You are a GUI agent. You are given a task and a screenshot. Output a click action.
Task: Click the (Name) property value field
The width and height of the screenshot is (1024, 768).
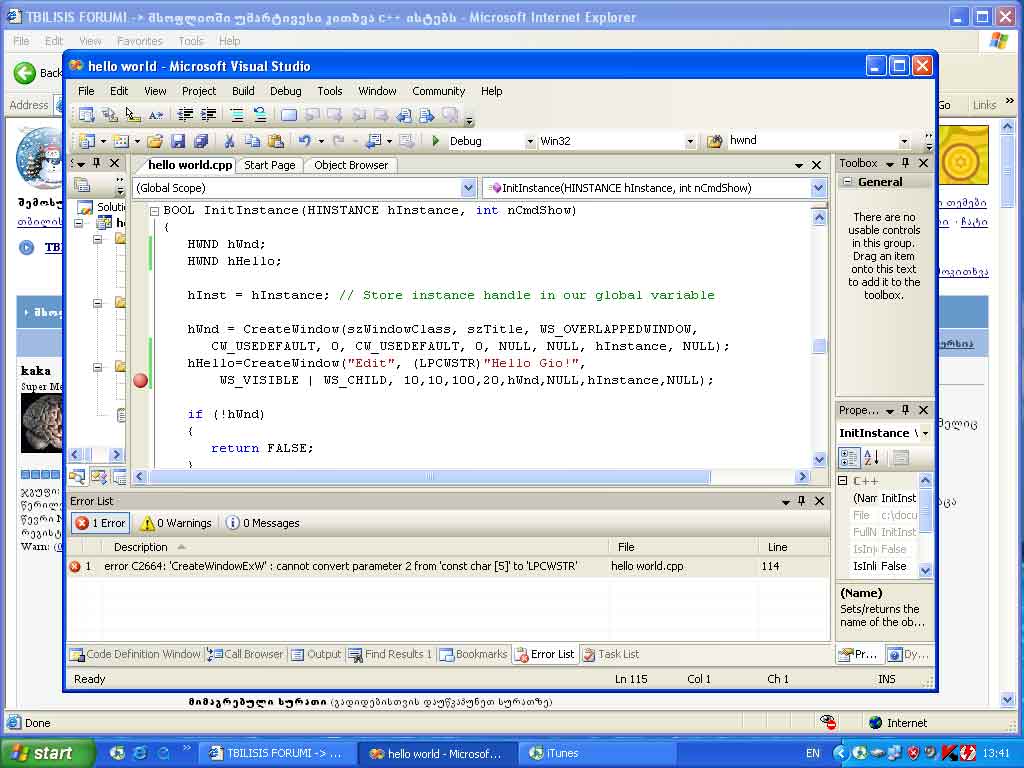pos(899,498)
